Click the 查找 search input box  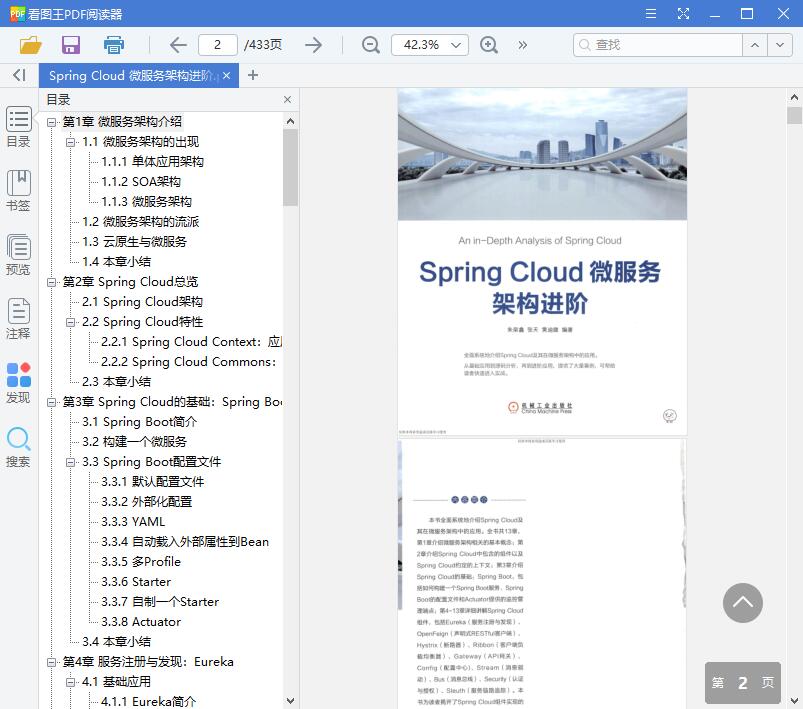pos(658,45)
